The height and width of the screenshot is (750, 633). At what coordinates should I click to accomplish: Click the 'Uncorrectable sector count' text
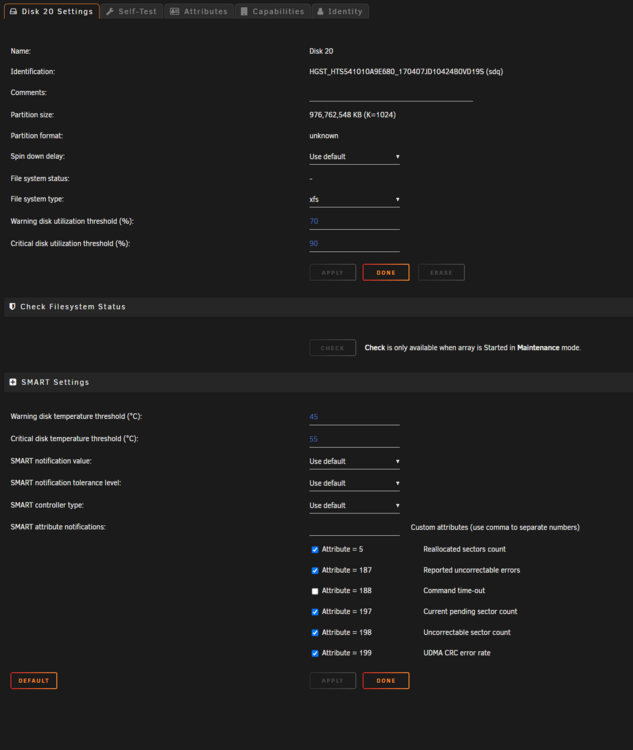(x=467, y=632)
